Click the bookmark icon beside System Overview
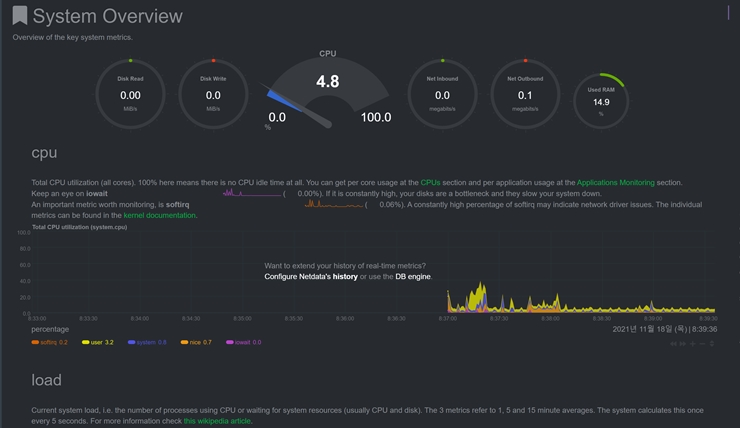Screen dimensions: 740x428 point(19,15)
